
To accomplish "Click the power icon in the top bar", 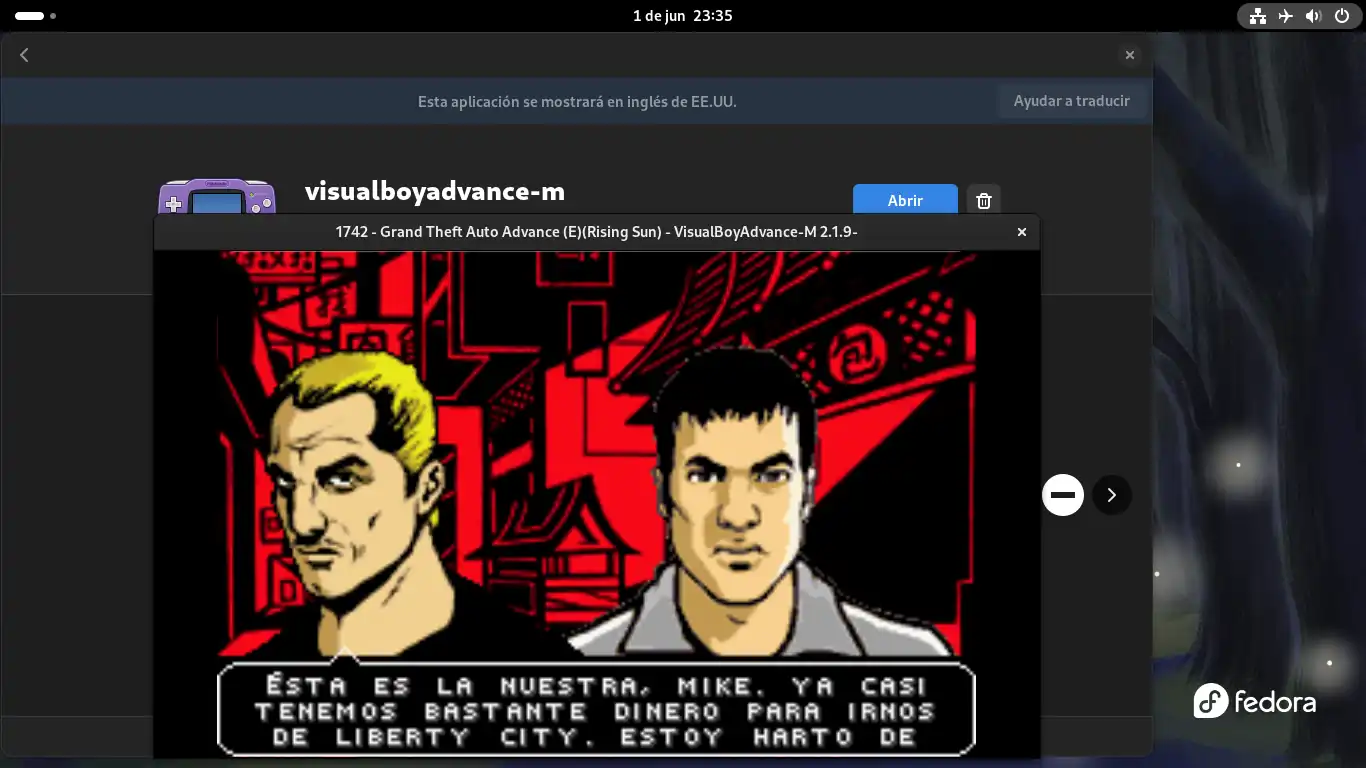I will [x=1341, y=16].
